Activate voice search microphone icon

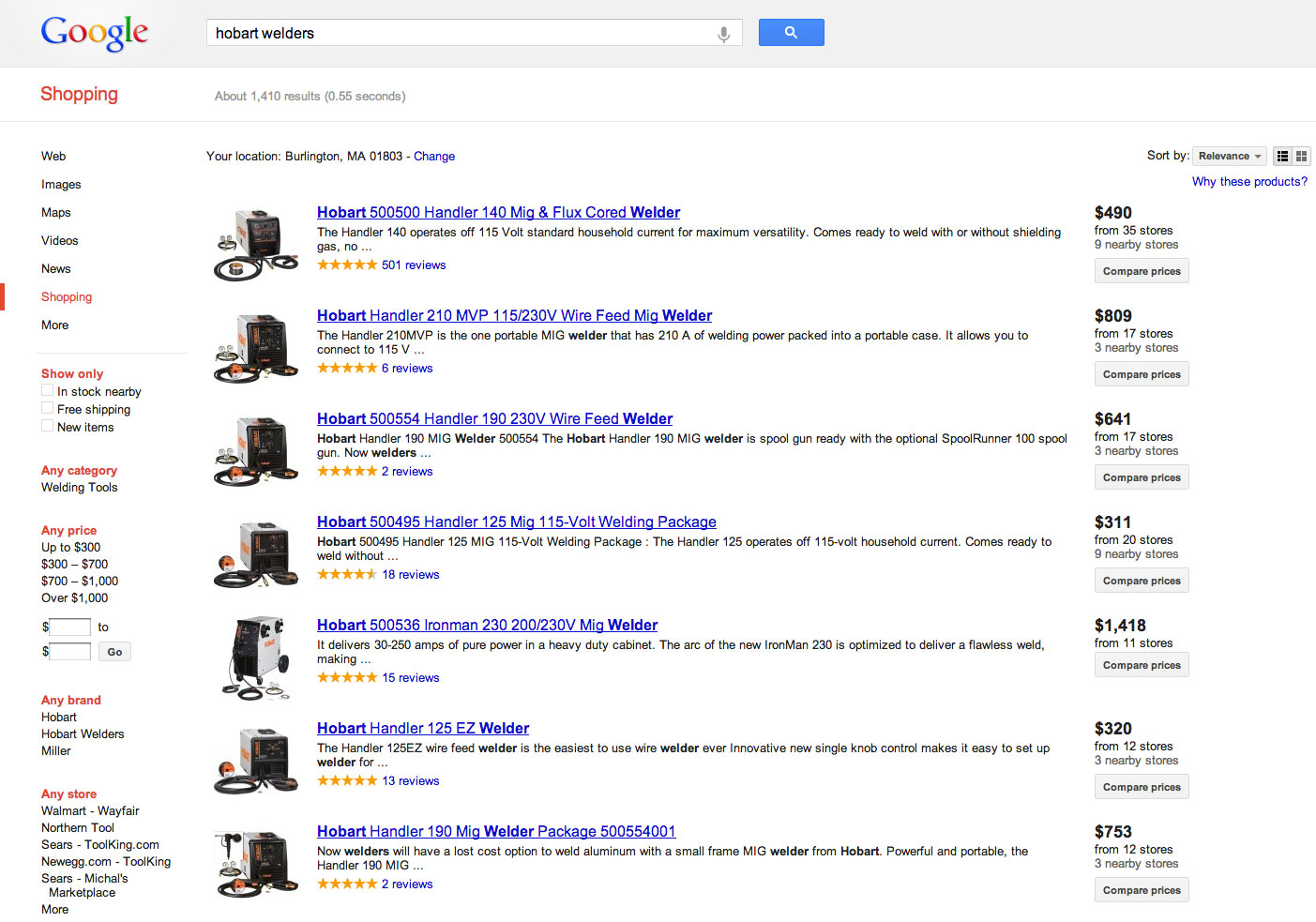point(723,34)
